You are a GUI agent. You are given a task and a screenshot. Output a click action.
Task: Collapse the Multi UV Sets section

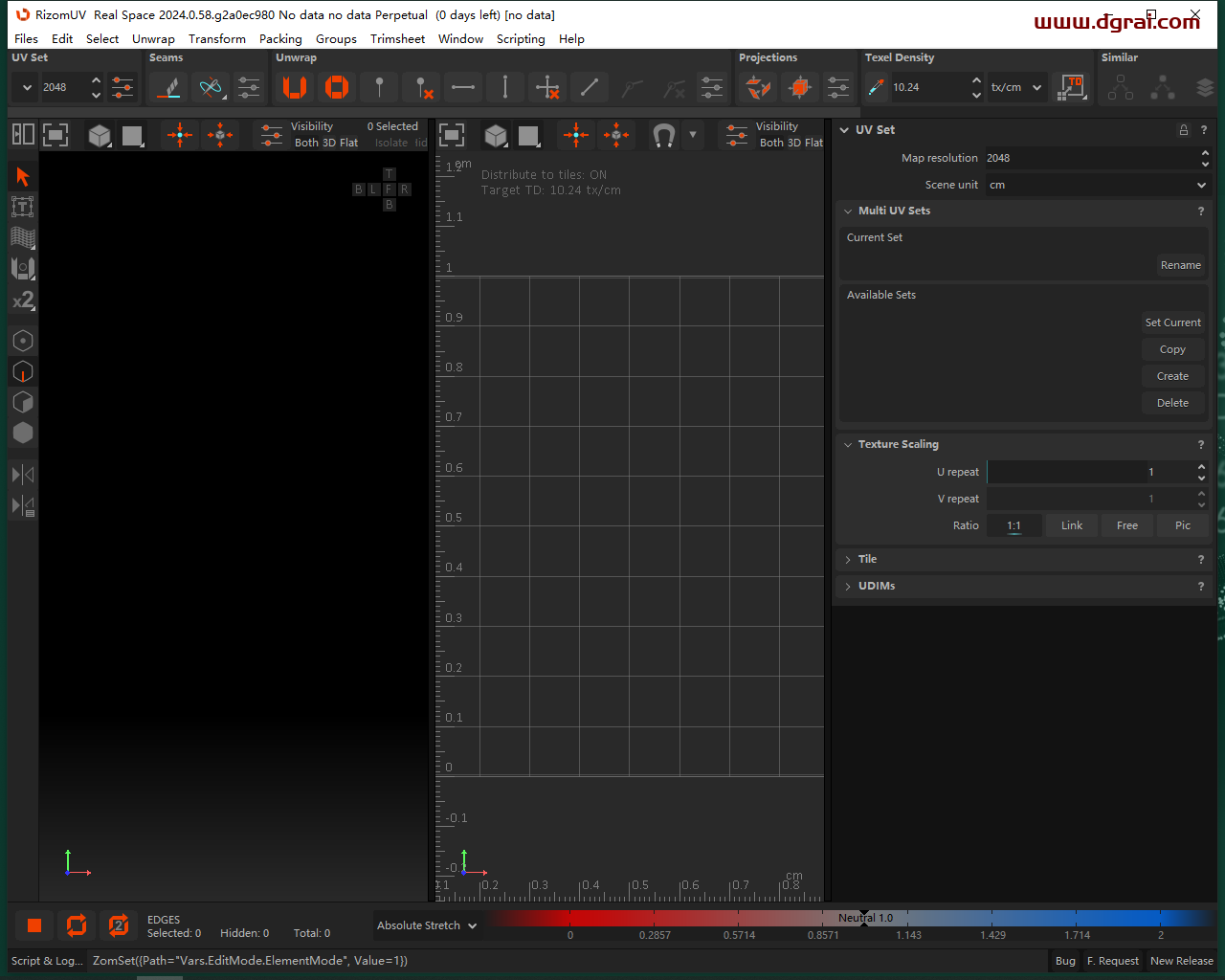click(848, 212)
